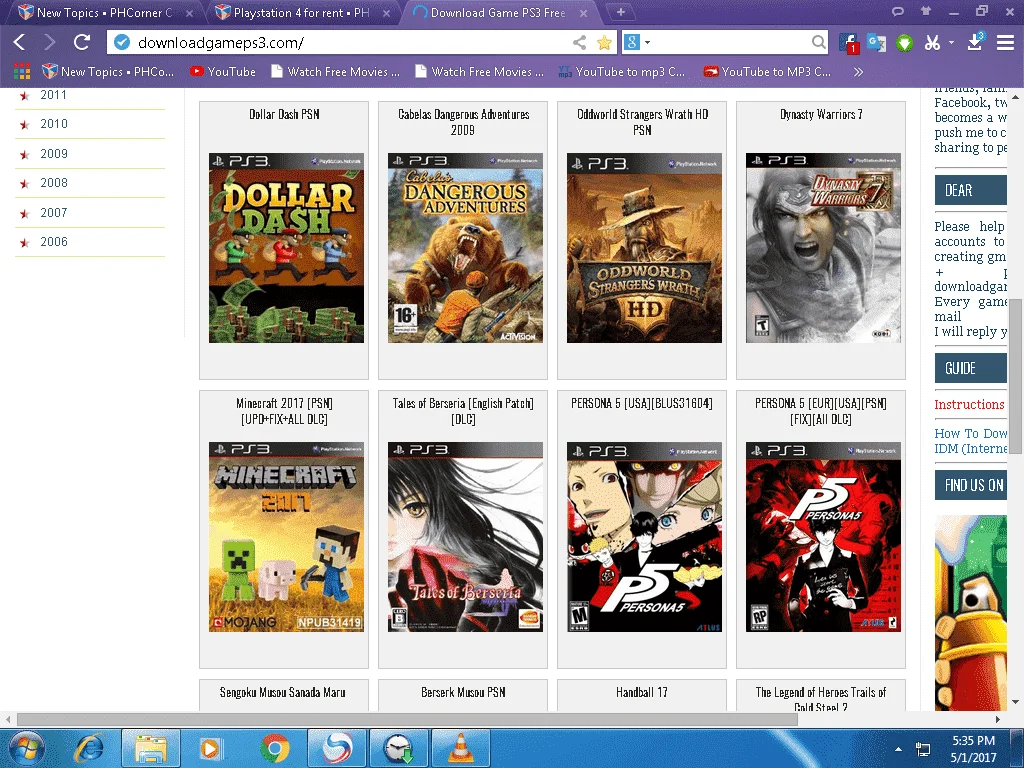Click the network icon in system tray

(x=923, y=749)
